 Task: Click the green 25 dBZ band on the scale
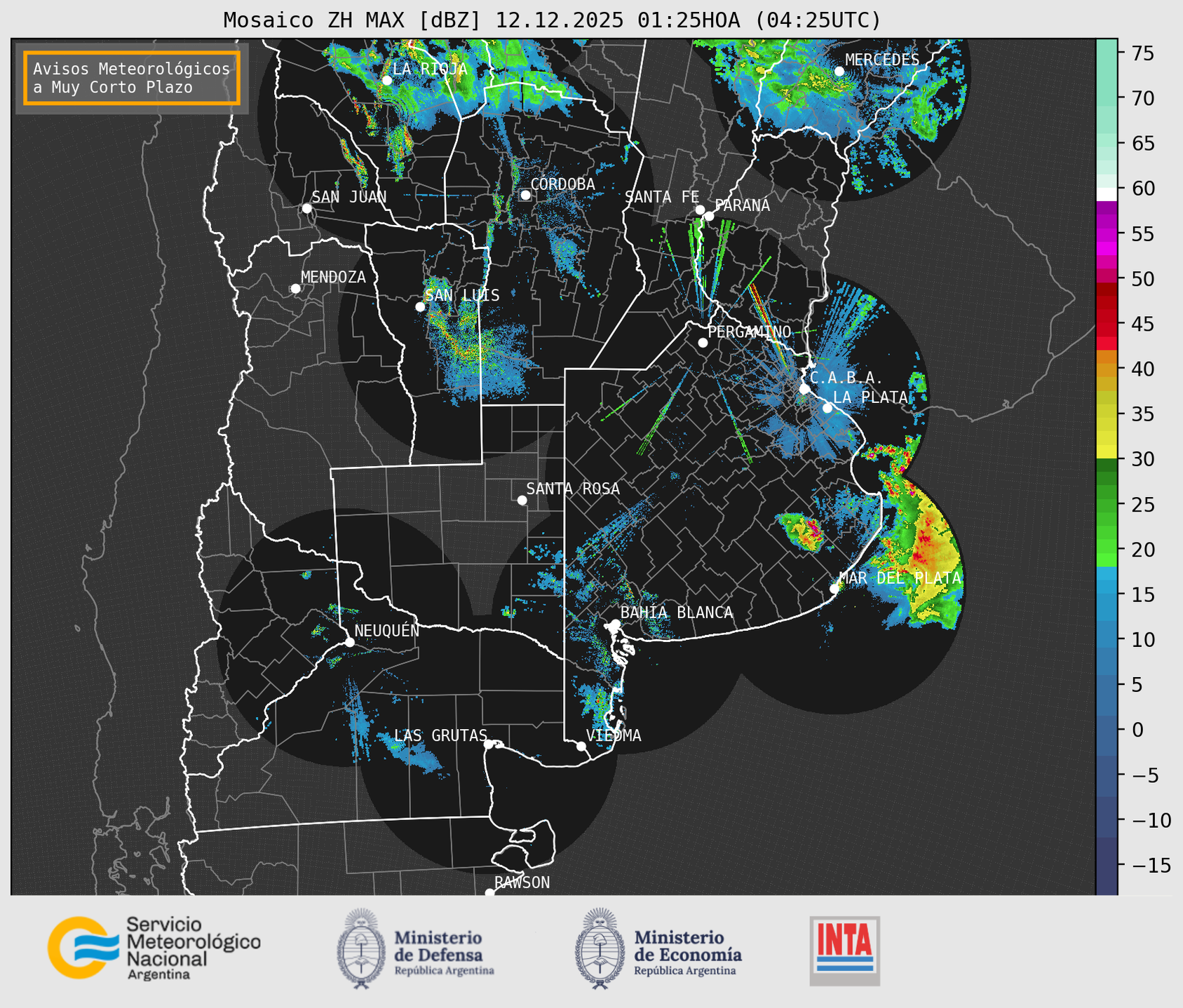pyautogui.click(x=1107, y=504)
